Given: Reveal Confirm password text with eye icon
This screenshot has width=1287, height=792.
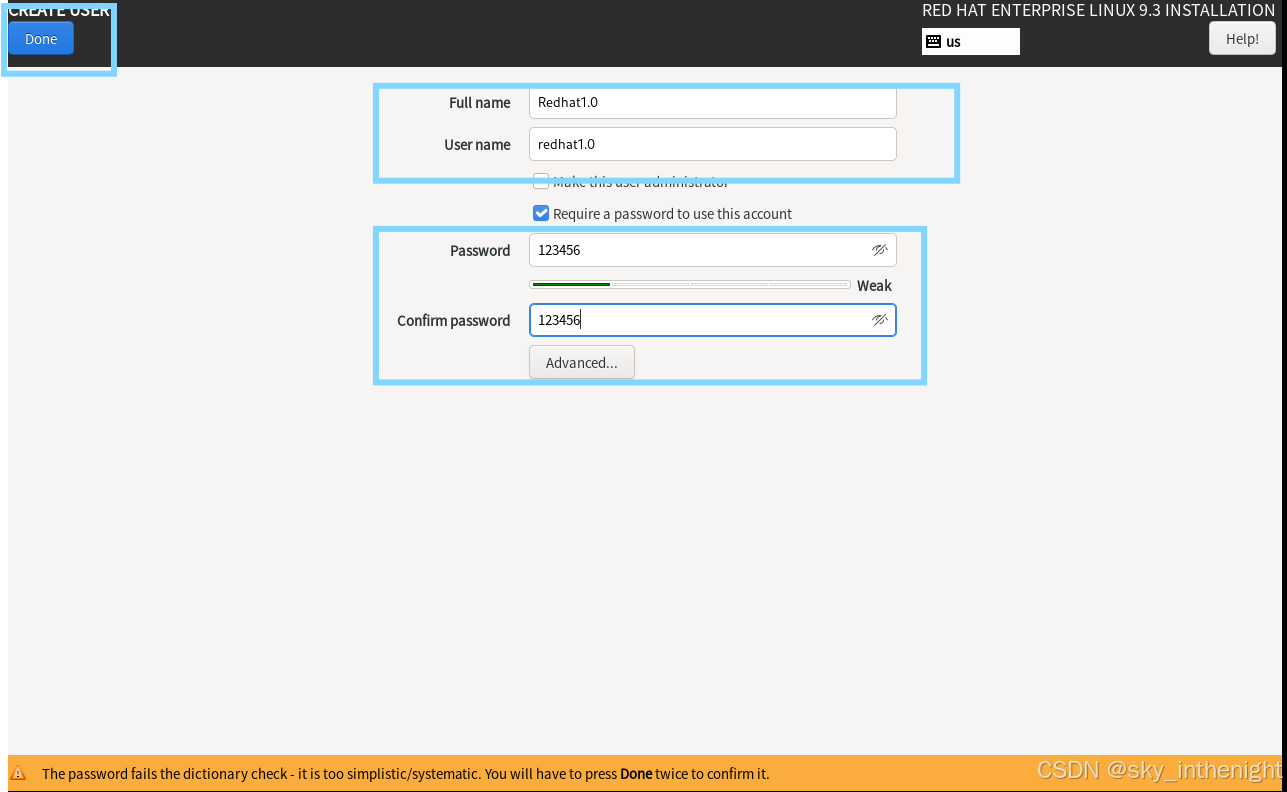Looking at the screenshot, I should click(879, 320).
